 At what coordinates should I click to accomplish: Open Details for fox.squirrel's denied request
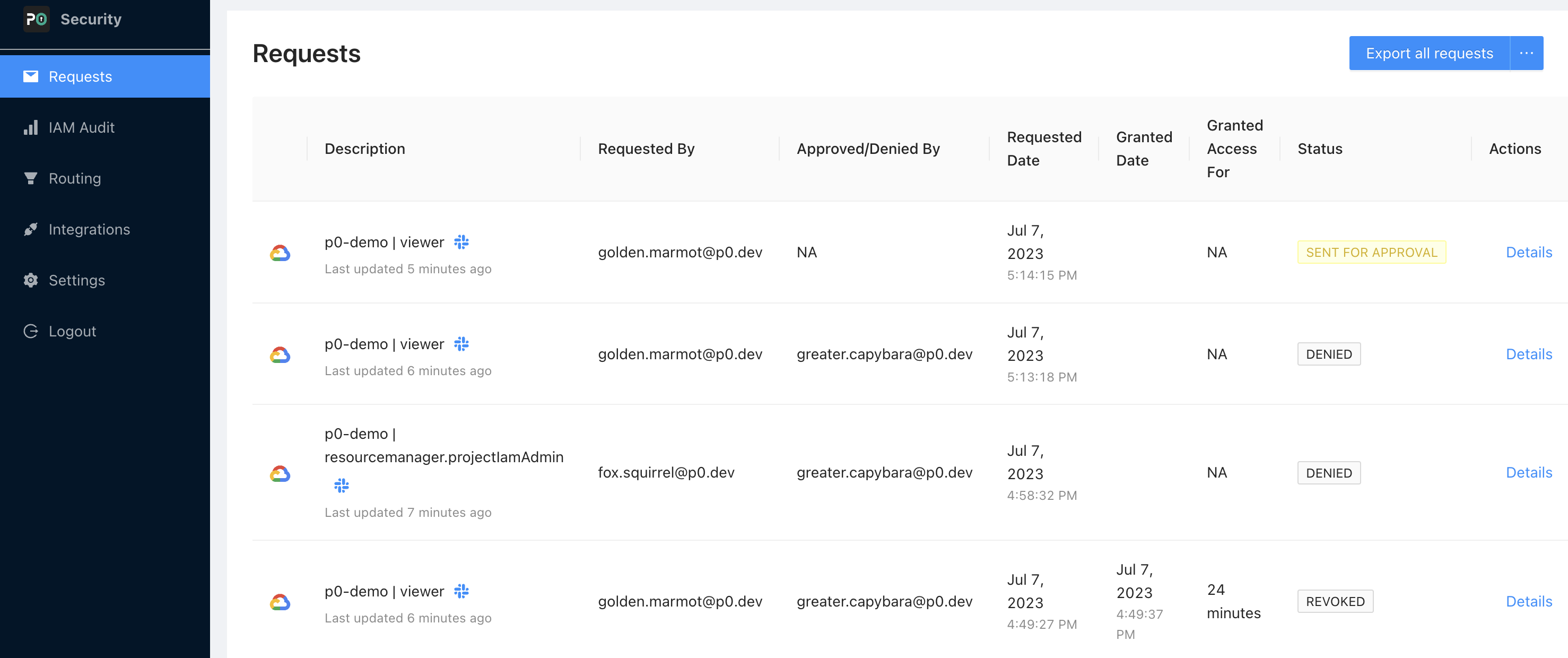[1528, 472]
